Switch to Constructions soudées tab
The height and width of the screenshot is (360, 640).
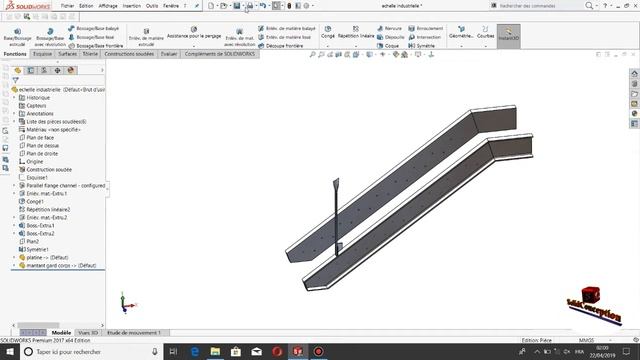[129, 54]
